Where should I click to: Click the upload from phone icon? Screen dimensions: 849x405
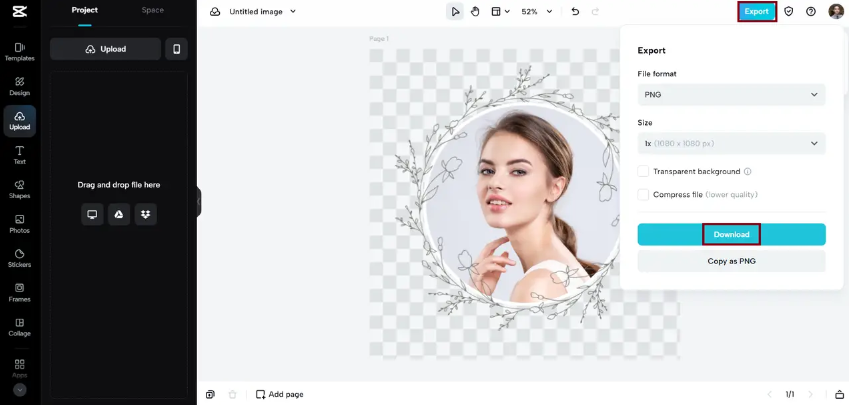click(x=176, y=49)
